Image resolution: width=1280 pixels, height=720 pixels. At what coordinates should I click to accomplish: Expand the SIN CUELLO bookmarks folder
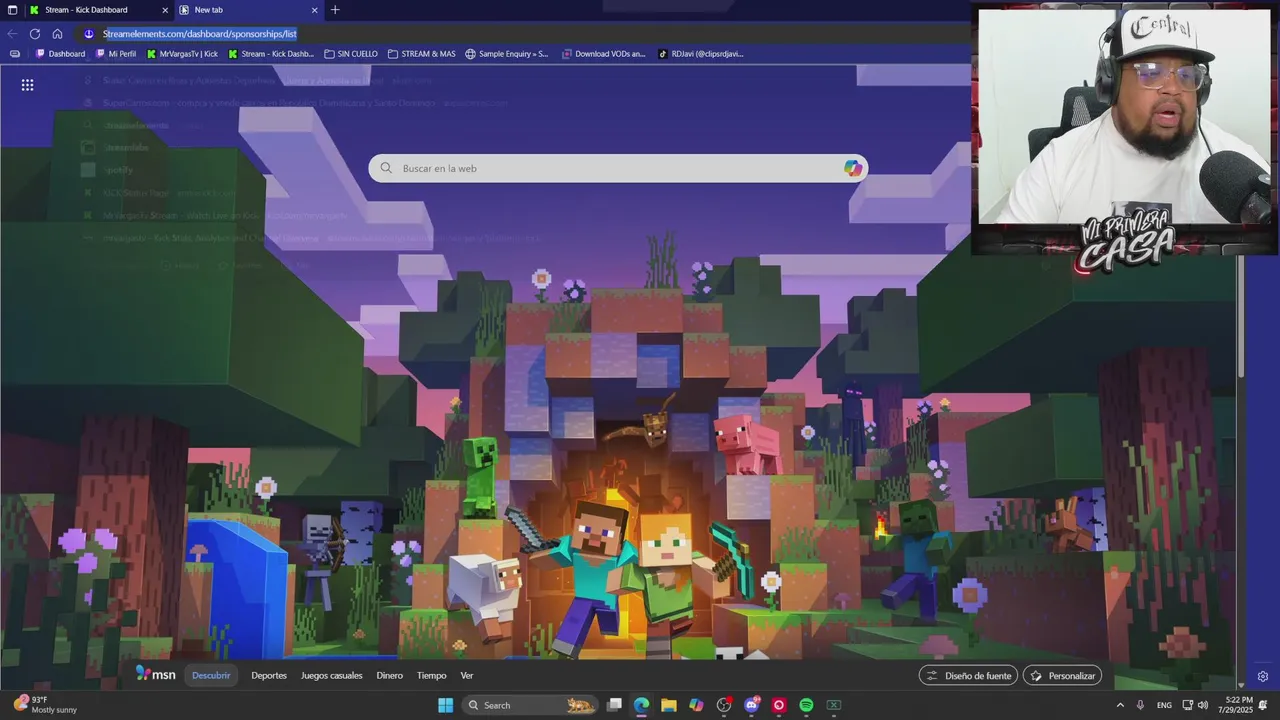tap(351, 54)
